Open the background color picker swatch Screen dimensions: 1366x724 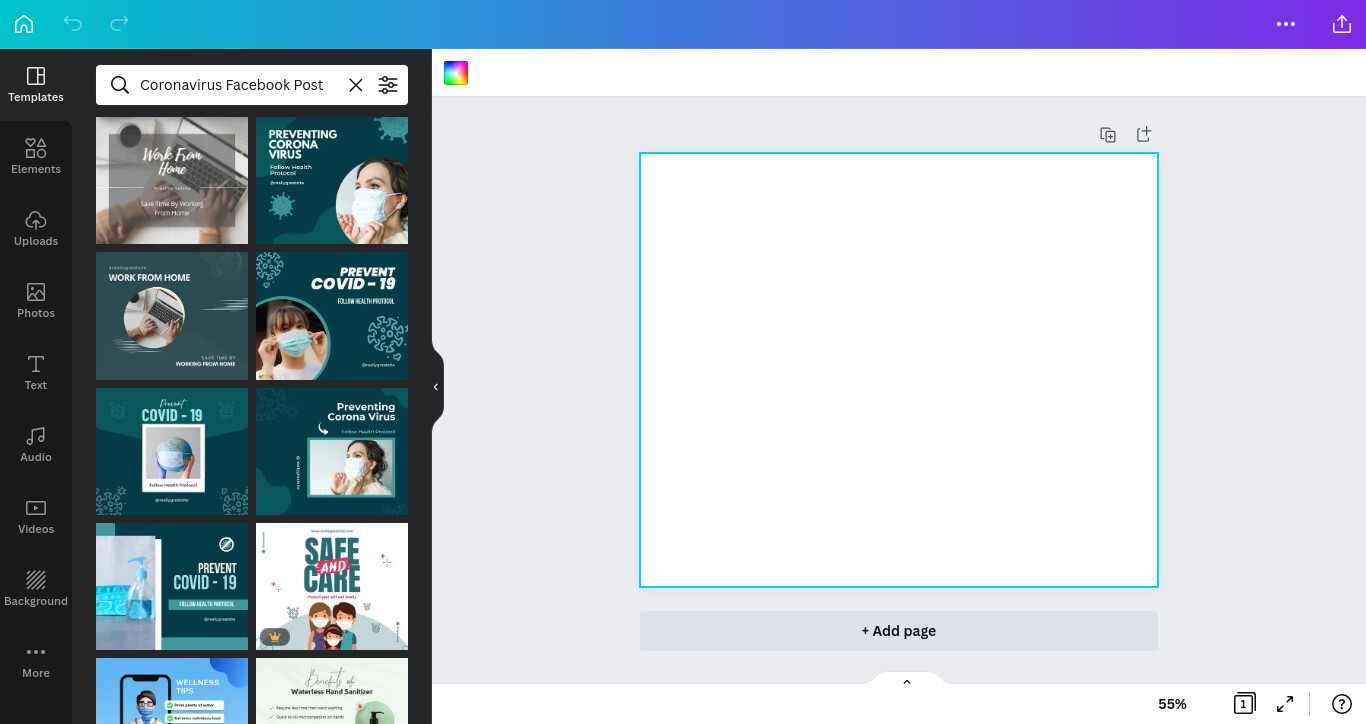pyautogui.click(x=456, y=73)
